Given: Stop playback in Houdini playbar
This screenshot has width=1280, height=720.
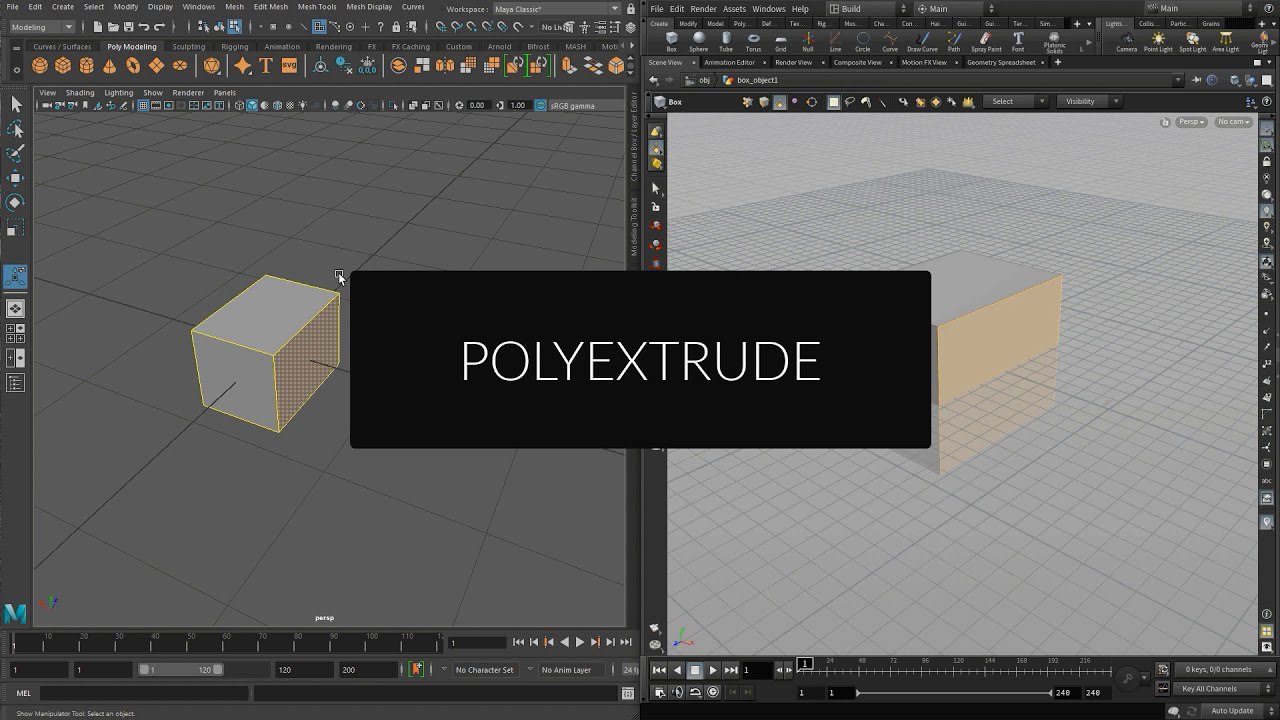Looking at the screenshot, I should pos(695,670).
